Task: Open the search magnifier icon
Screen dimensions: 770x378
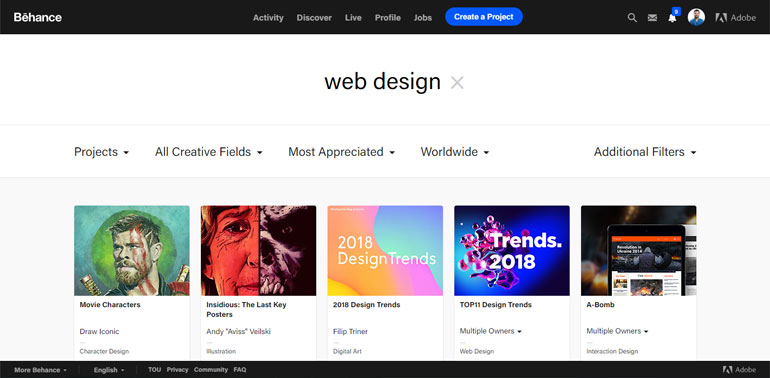Action: click(632, 18)
